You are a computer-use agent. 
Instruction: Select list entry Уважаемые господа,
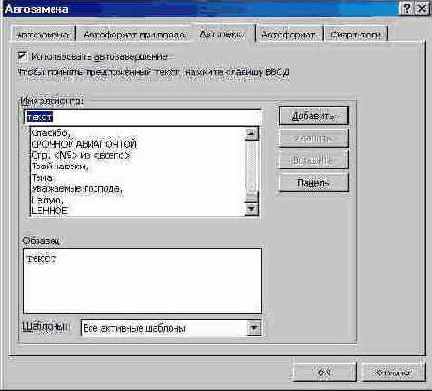point(77,189)
